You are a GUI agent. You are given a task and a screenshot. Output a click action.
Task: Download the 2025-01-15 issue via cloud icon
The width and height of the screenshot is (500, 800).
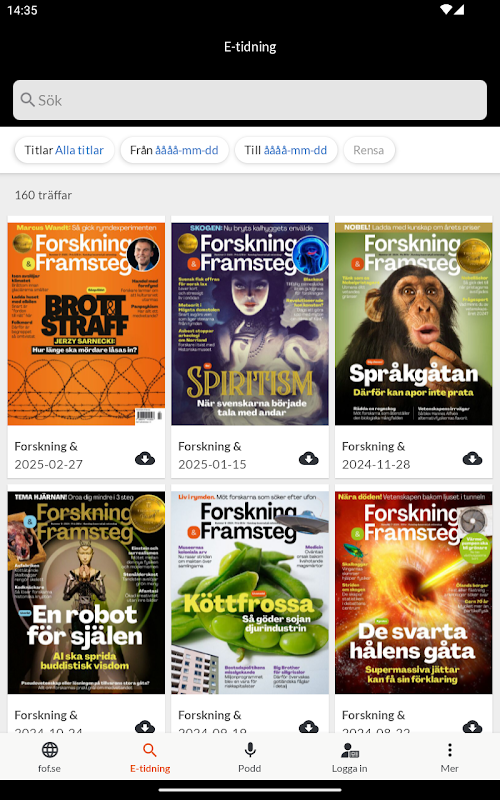tap(309, 459)
